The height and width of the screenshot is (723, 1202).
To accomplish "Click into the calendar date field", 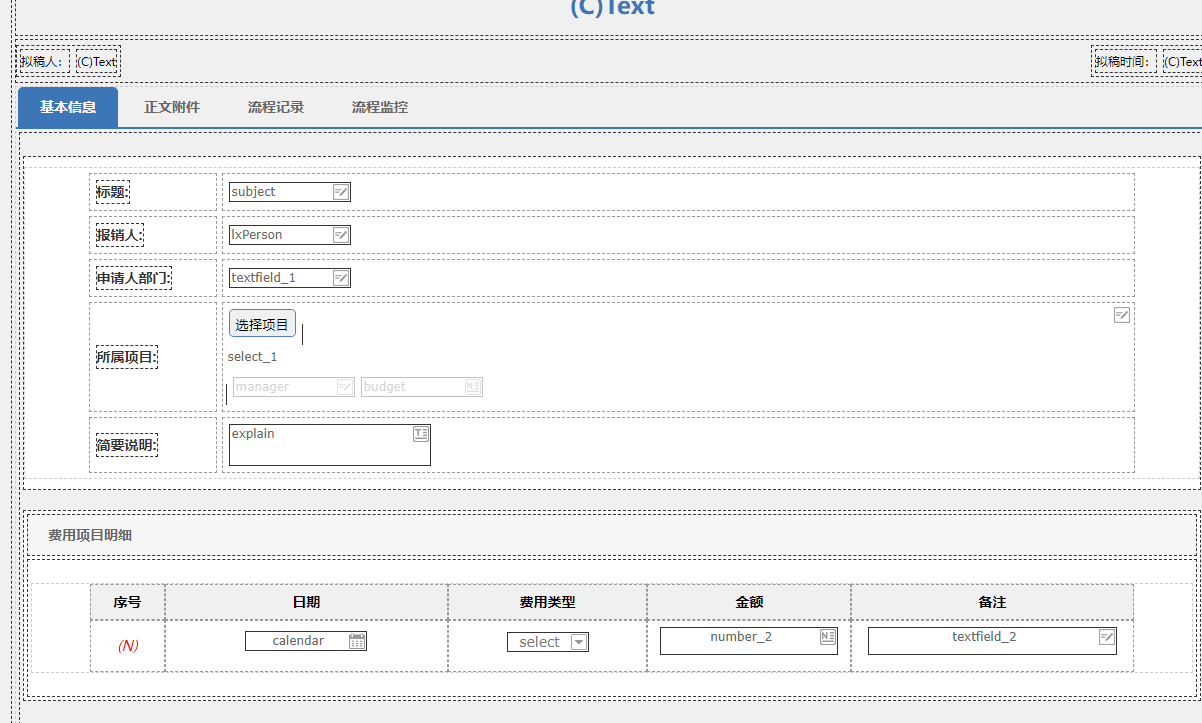I will tap(306, 641).
